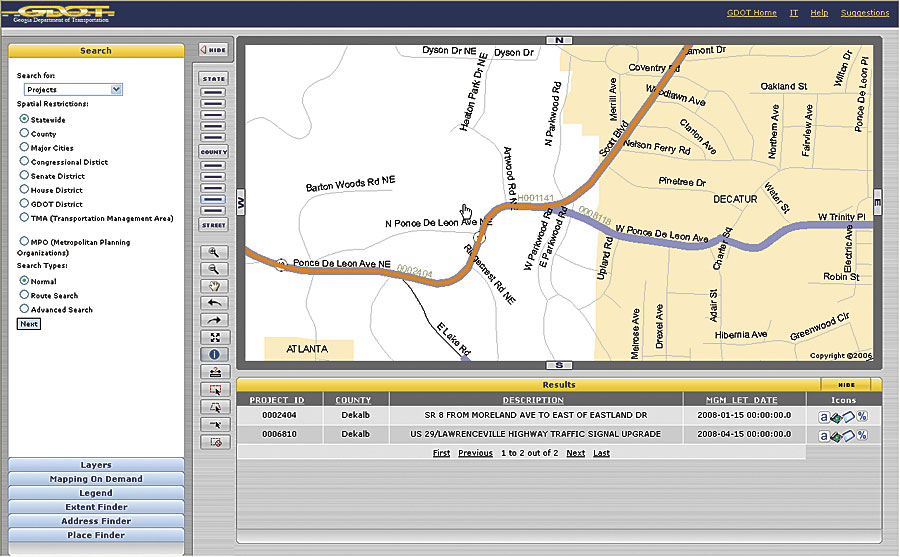Select the Statewide radio button
Screen dimensions: 900x557
click(x=24, y=119)
